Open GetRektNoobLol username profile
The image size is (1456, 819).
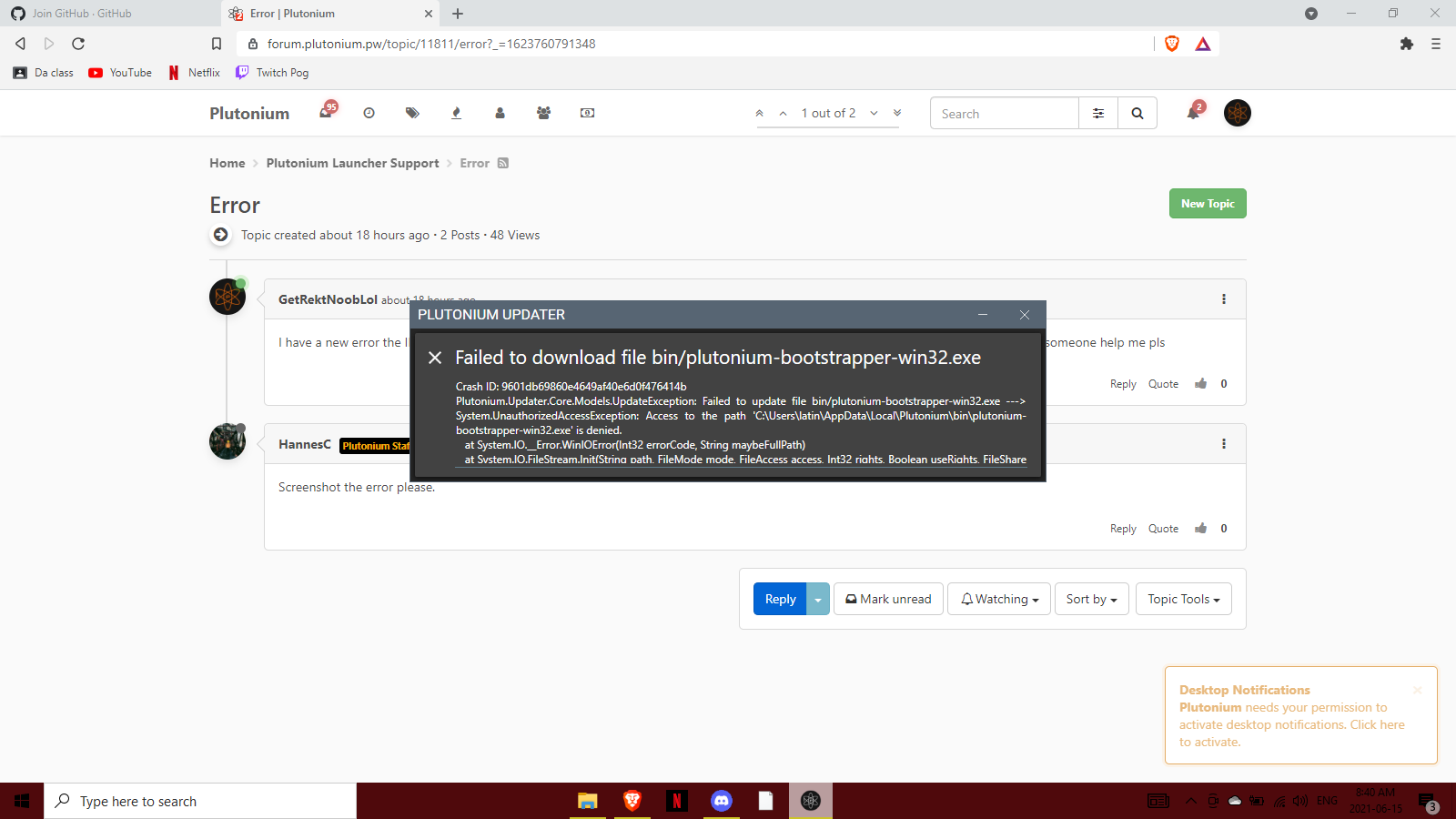coord(328,299)
